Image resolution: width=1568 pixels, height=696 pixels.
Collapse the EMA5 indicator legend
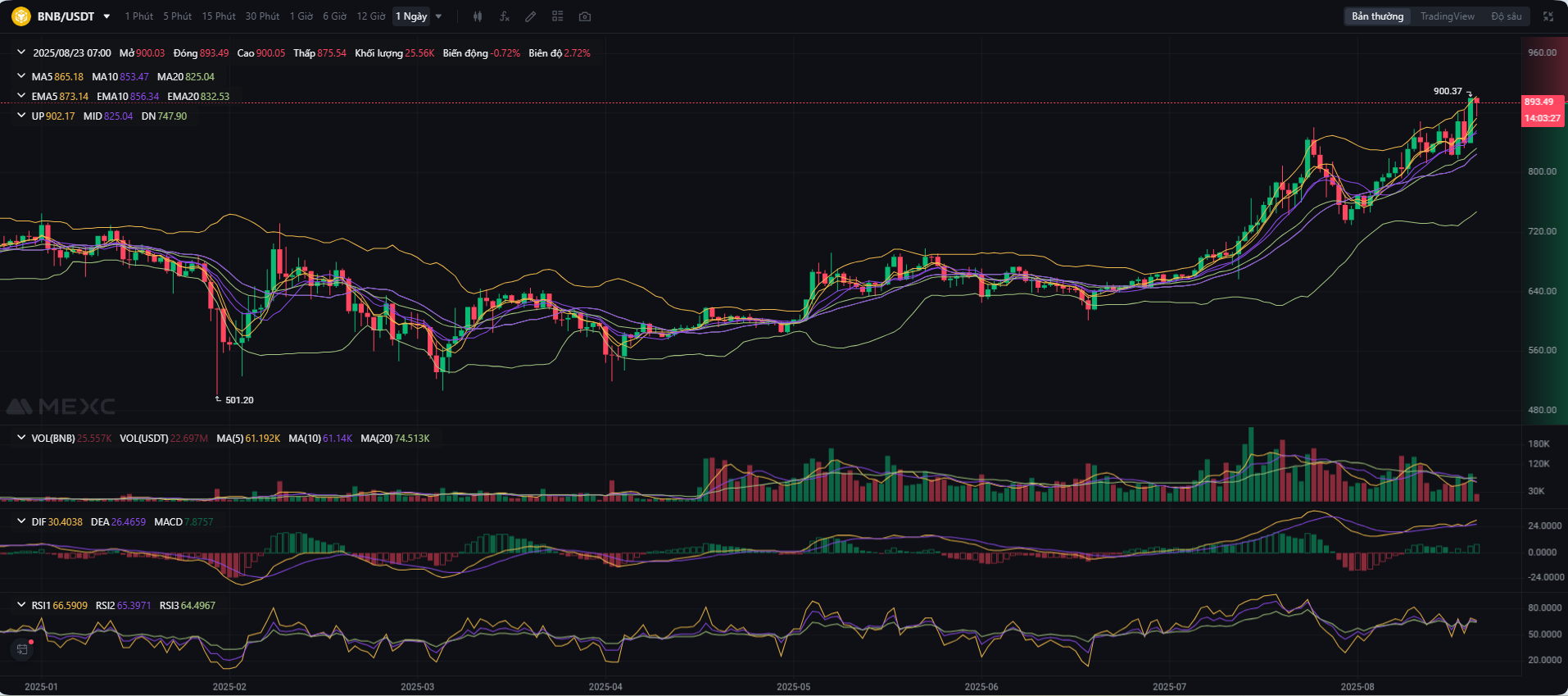21,96
